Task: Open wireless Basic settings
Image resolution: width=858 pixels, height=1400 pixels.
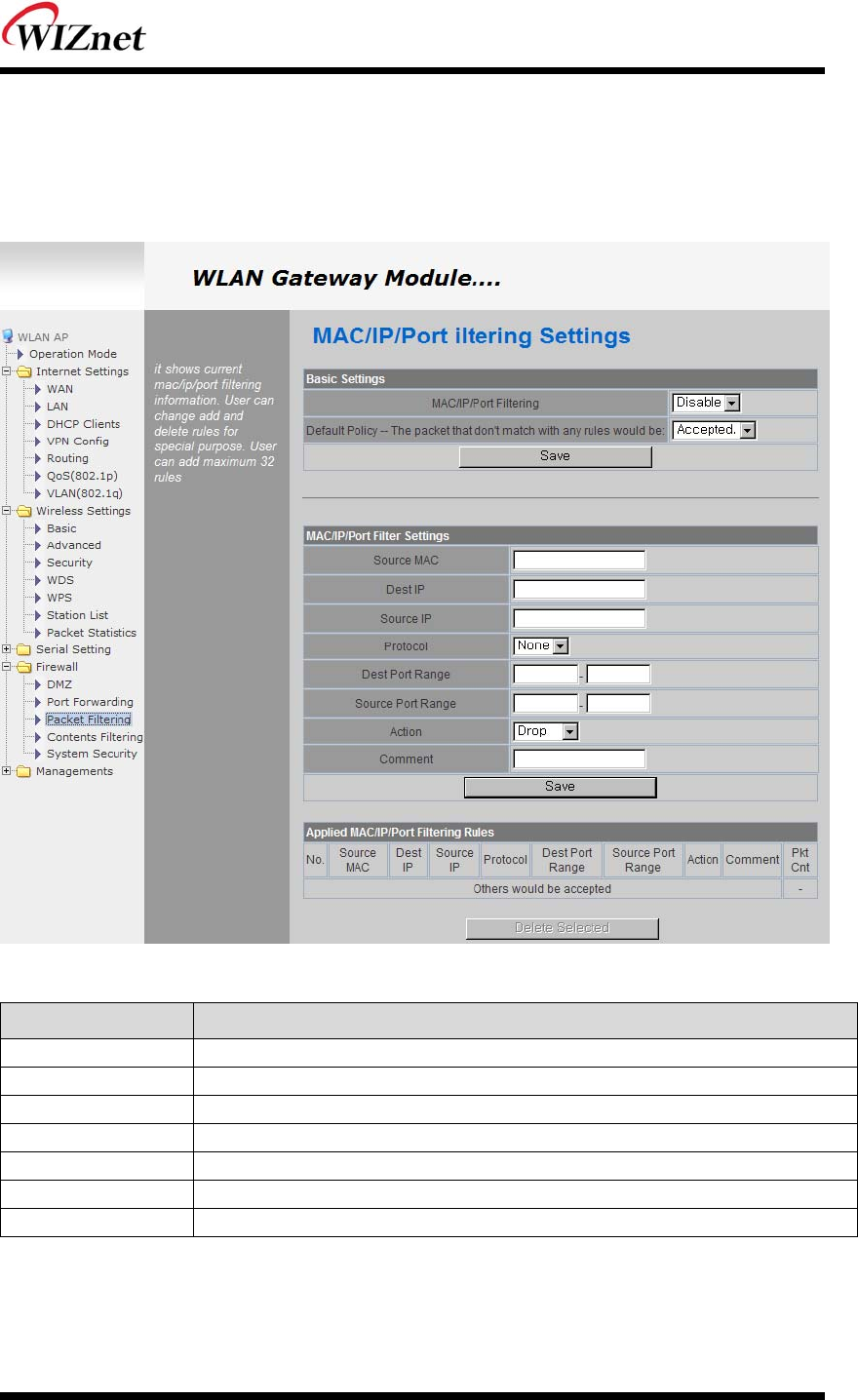Action: click(x=61, y=528)
